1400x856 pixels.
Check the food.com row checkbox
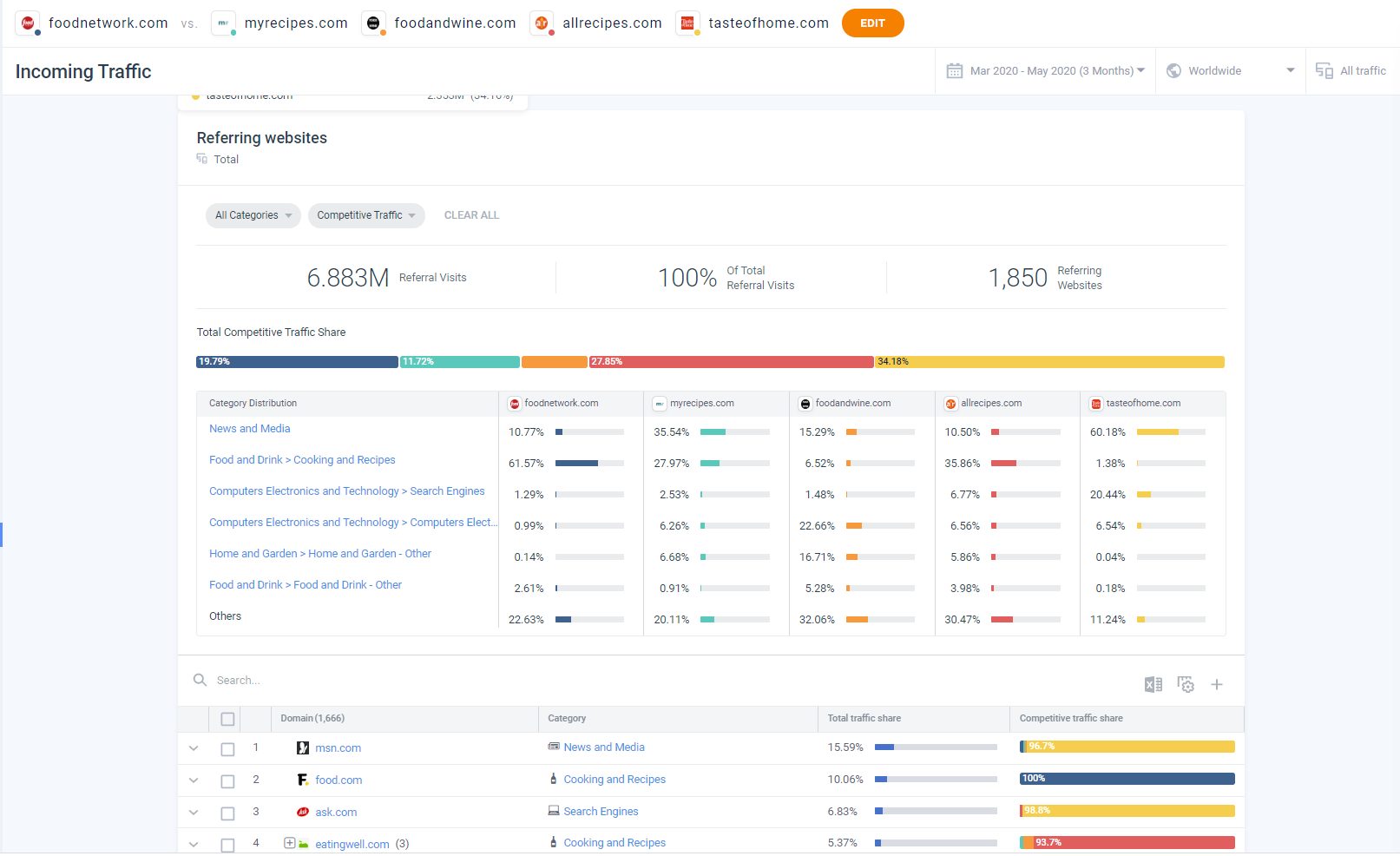[x=227, y=781]
